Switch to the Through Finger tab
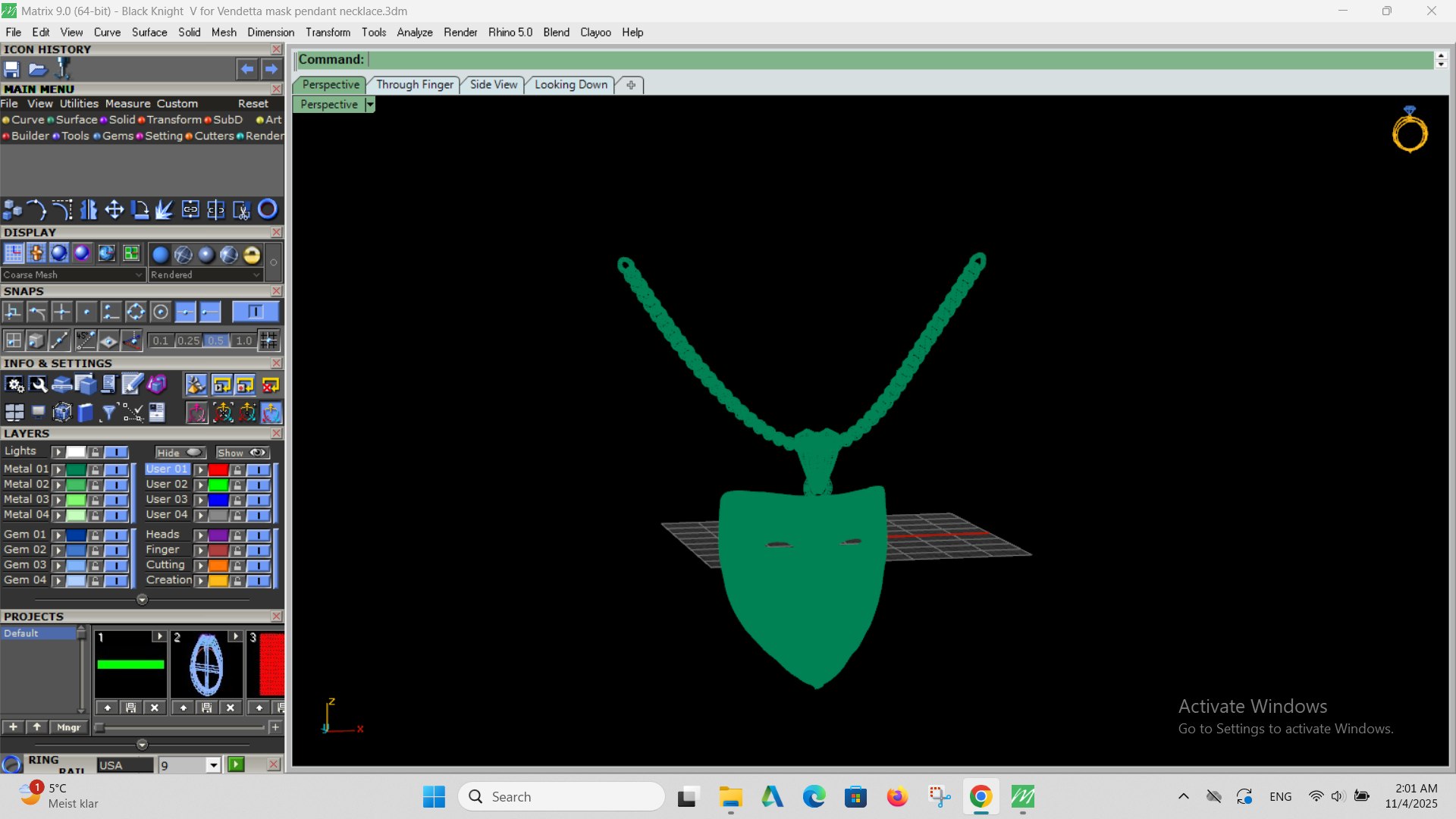Screen dimensions: 1456x819 coord(415,84)
